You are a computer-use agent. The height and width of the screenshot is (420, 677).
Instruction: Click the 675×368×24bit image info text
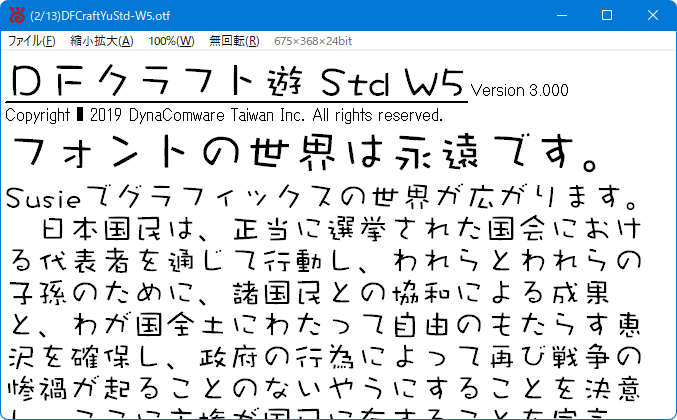(313, 41)
